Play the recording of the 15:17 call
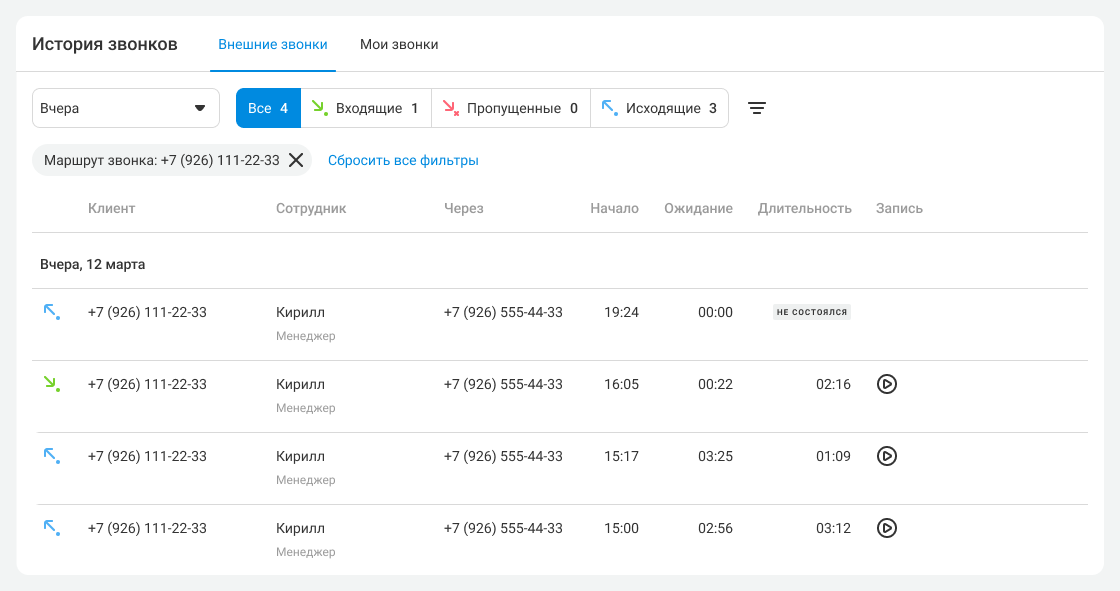The width and height of the screenshot is (1120, 591). coord(886,456)
